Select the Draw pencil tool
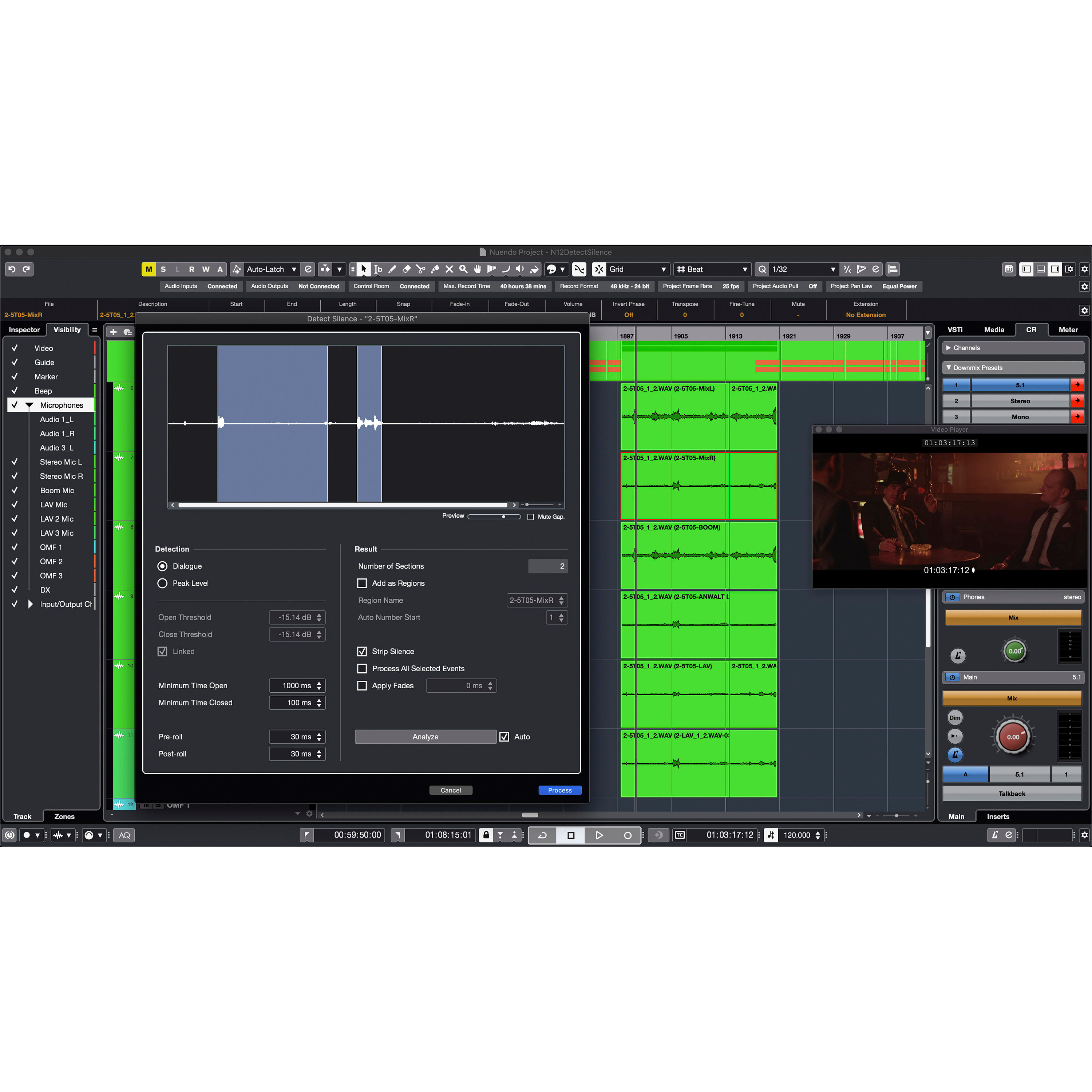1092x1092 pixels. (392, 269)
